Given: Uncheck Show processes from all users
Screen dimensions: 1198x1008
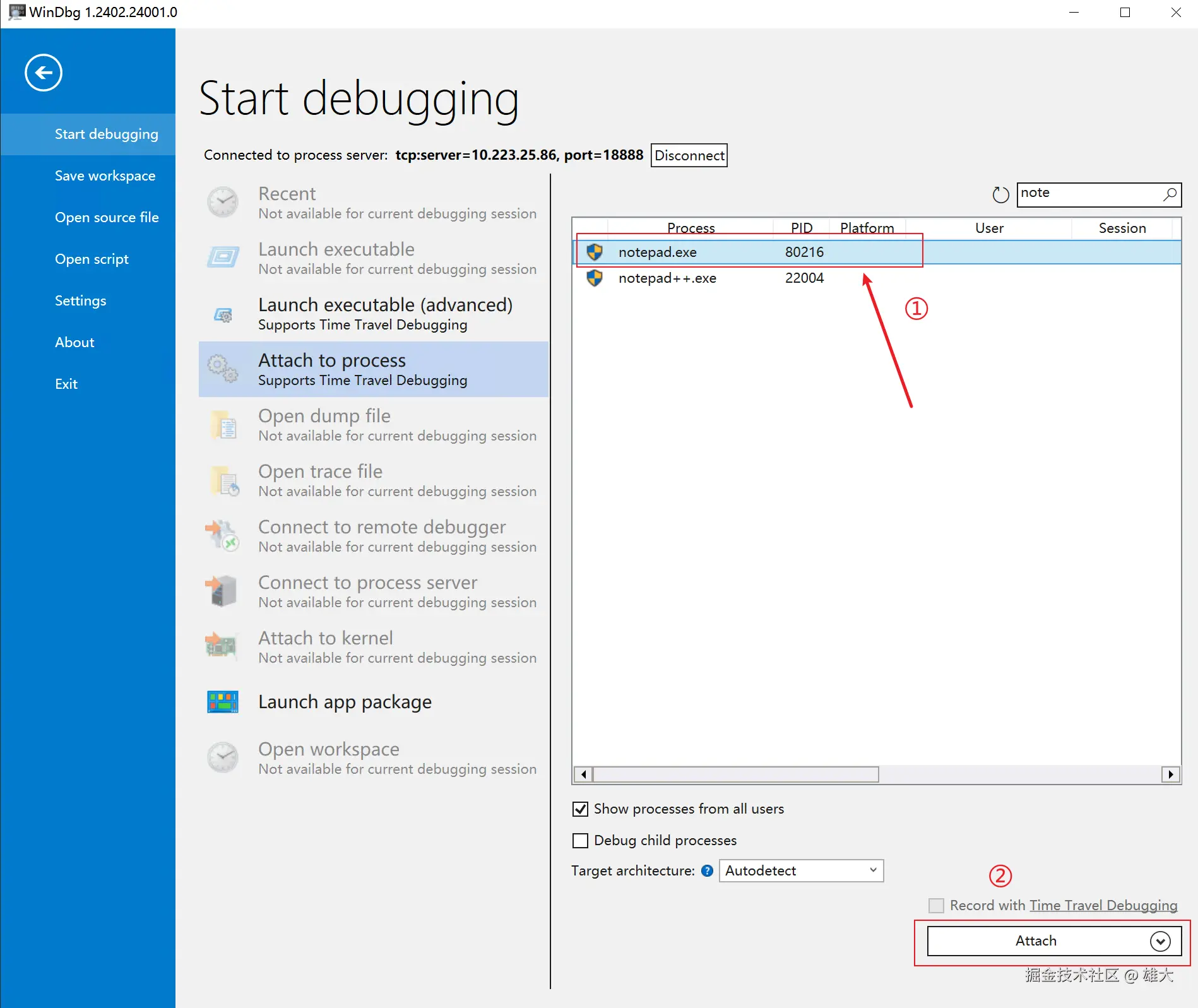Looking at the screenshot, I should (580, 809).
